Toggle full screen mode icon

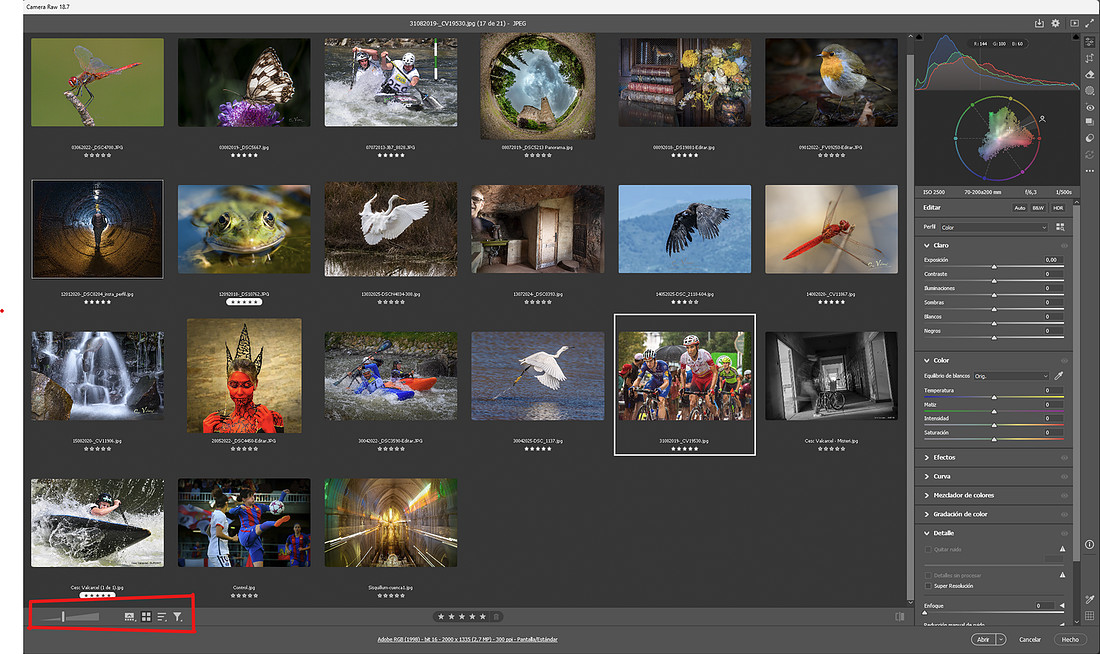click(x=1089, y=23)
